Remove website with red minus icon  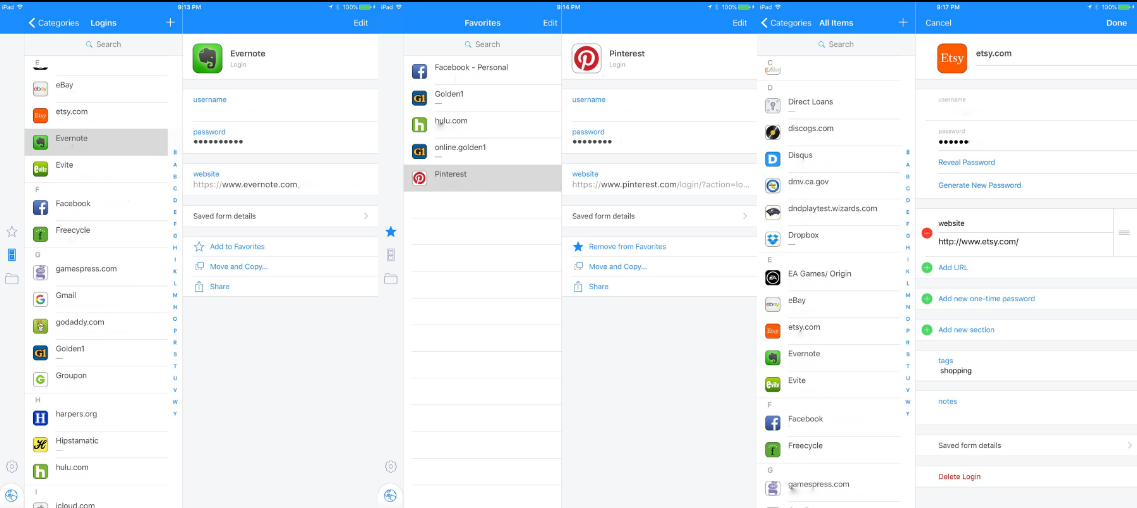point(927,233)
